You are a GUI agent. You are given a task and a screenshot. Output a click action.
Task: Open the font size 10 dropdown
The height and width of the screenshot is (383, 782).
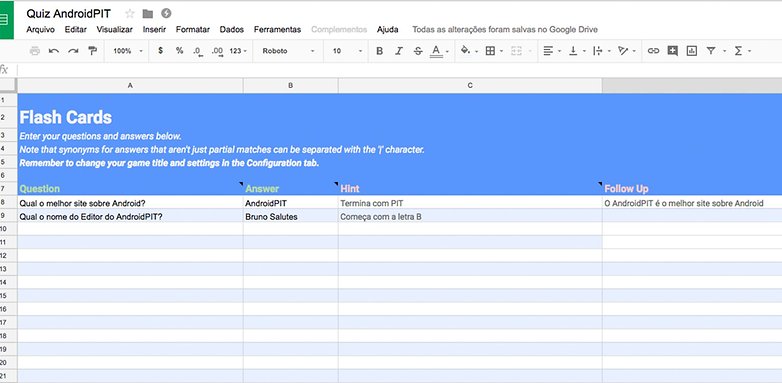click(x=347, y=51)
